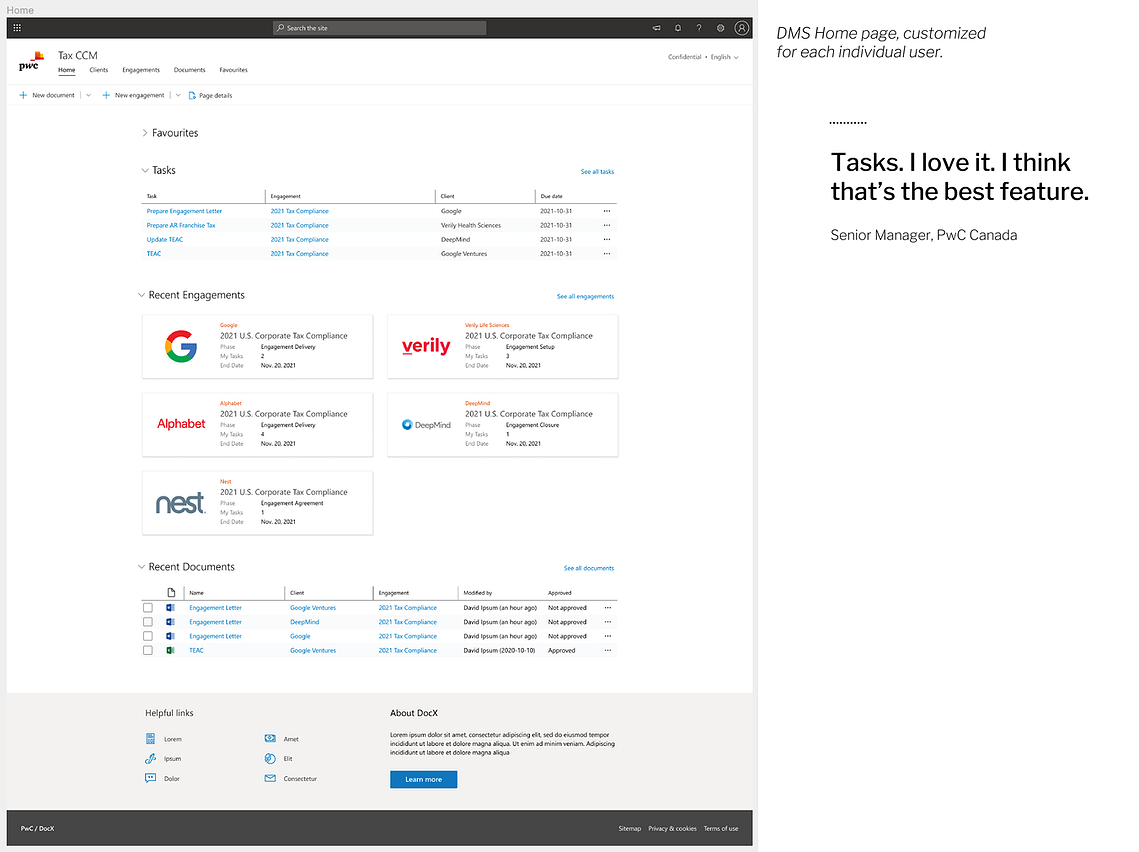Open the New engagement dropdown arrow
This screenshot has width=1139, height=852.
click(178, 95)
